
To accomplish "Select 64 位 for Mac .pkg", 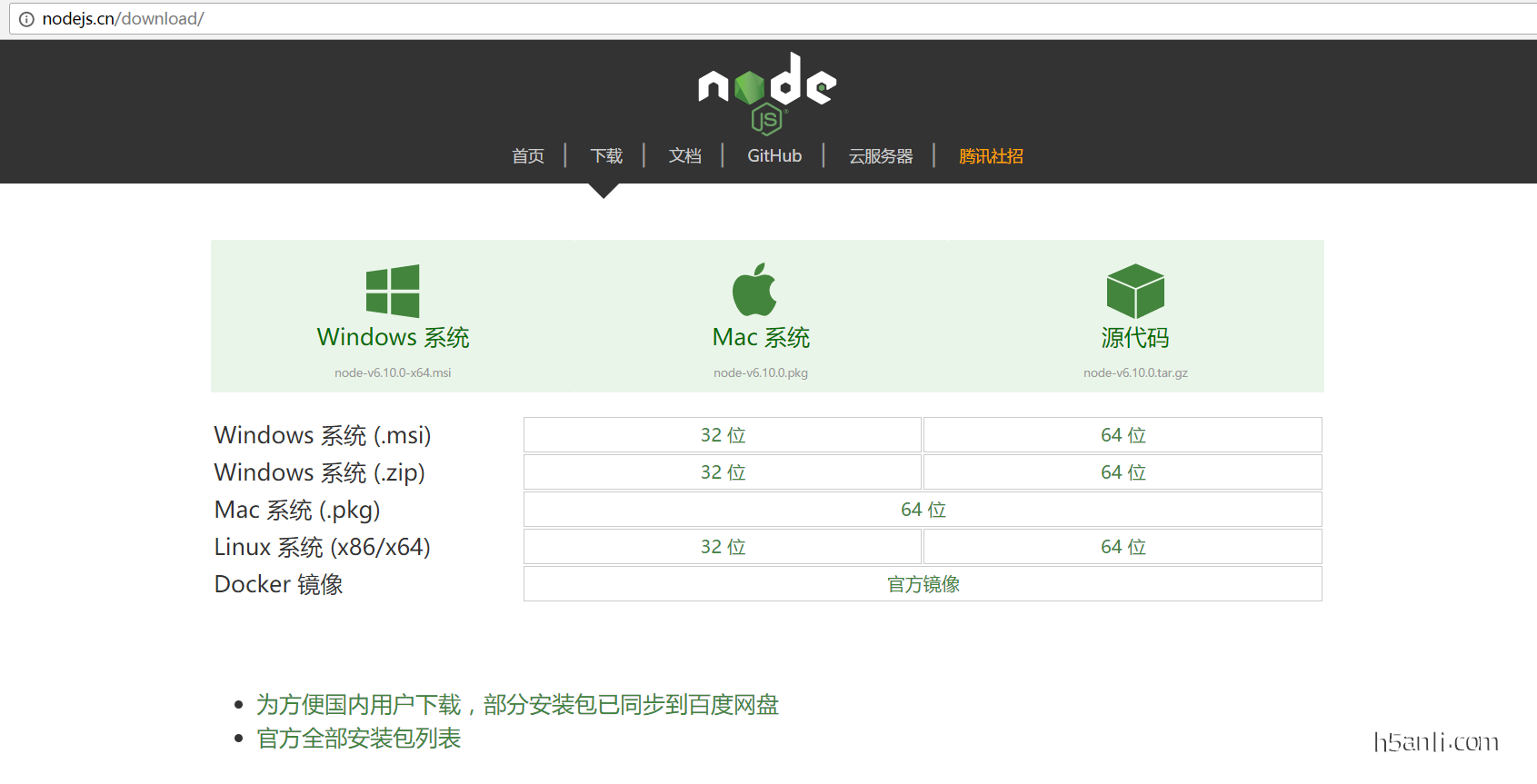I will (x=923, y=510).
